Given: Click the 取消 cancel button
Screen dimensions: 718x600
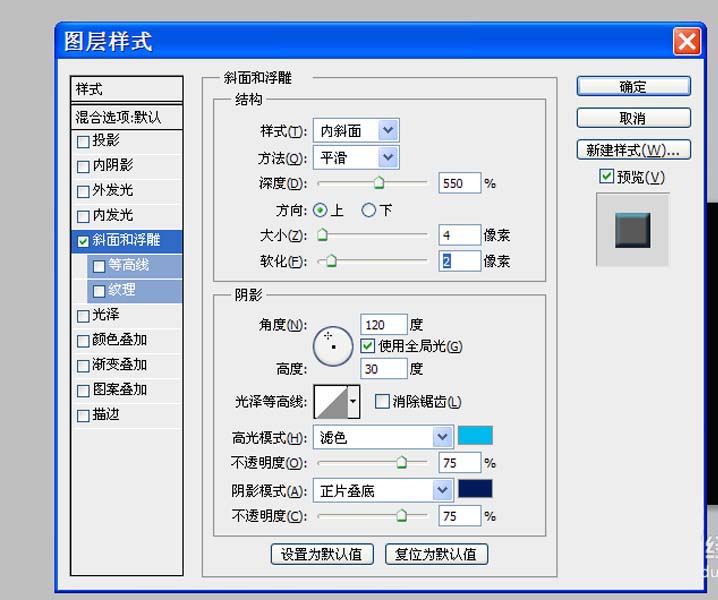Looking at the screenshot, I should point(633,118).
